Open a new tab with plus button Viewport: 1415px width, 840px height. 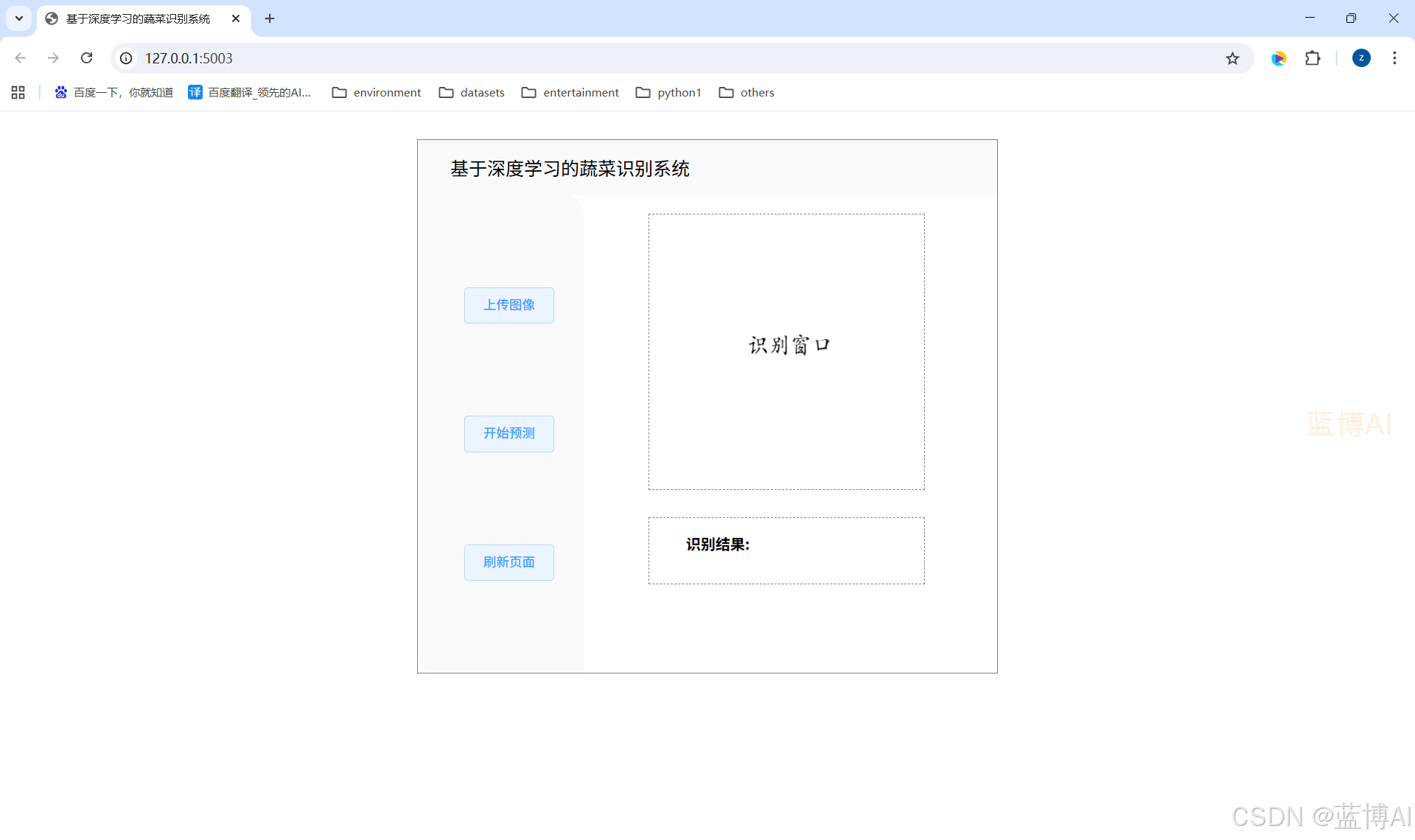[x=270, y=18]
